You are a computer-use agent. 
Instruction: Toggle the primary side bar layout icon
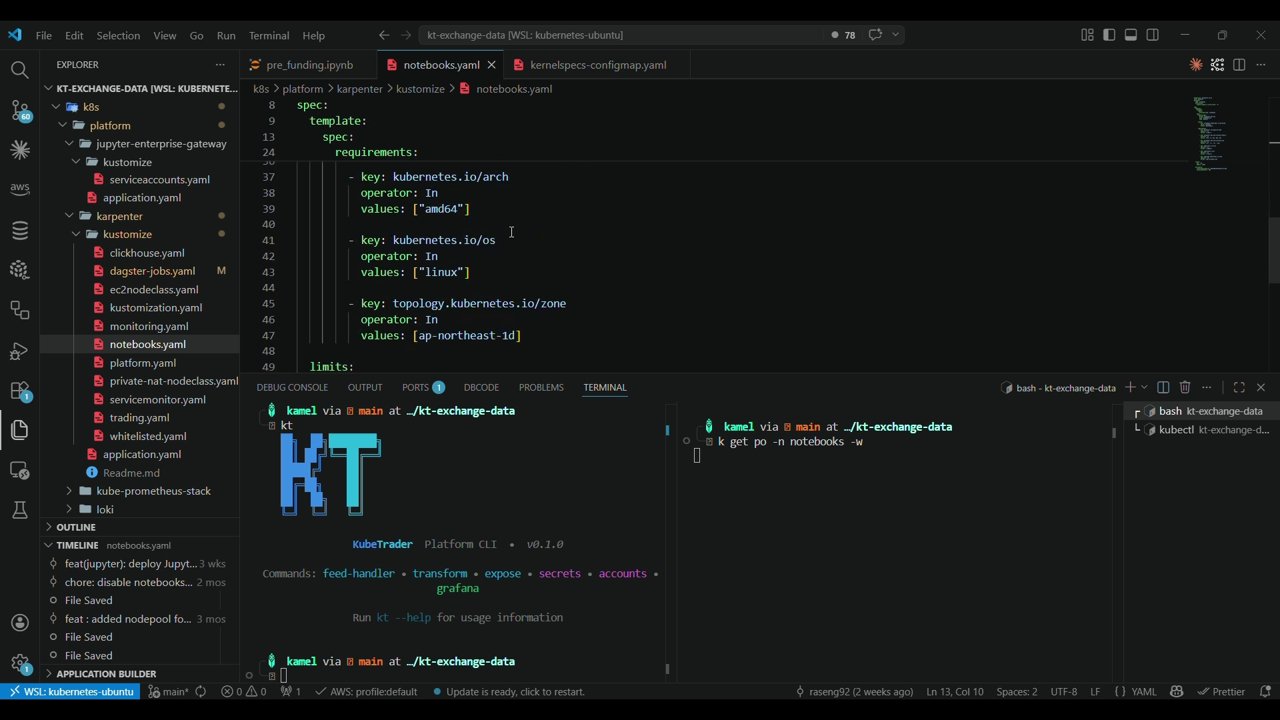point(1109,35)
